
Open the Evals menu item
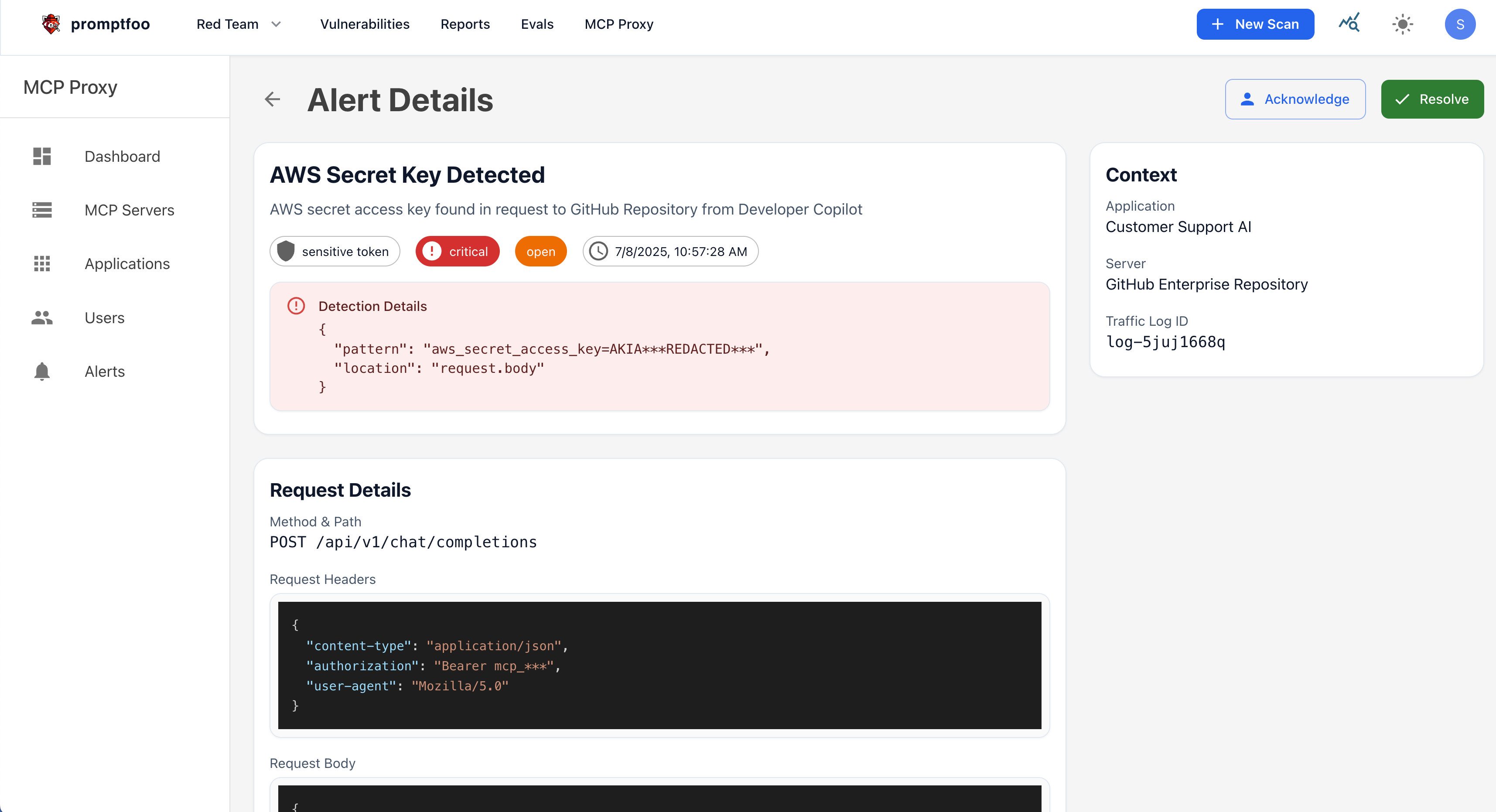point(537,24)
